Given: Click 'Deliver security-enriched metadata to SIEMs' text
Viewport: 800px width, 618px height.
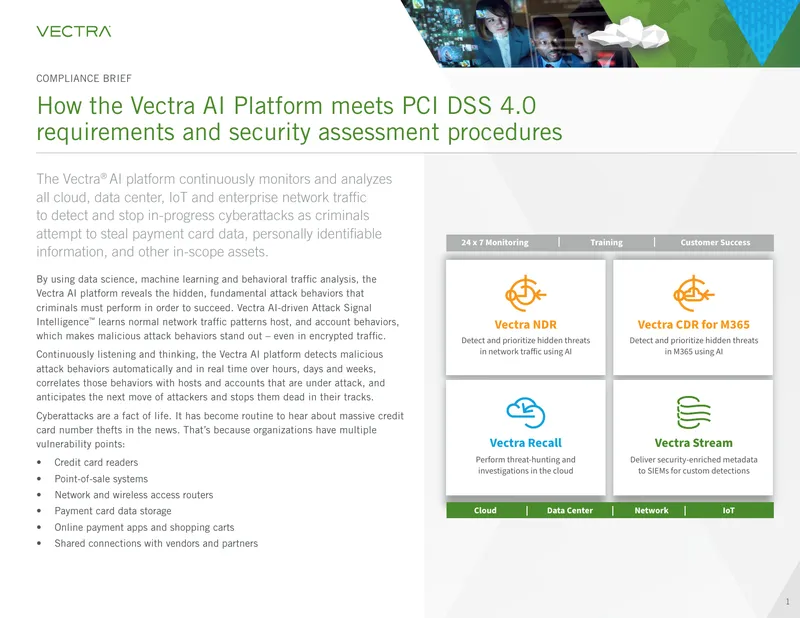Looking at the screenshot, I should pyautogui.click(x=693, y=465).
